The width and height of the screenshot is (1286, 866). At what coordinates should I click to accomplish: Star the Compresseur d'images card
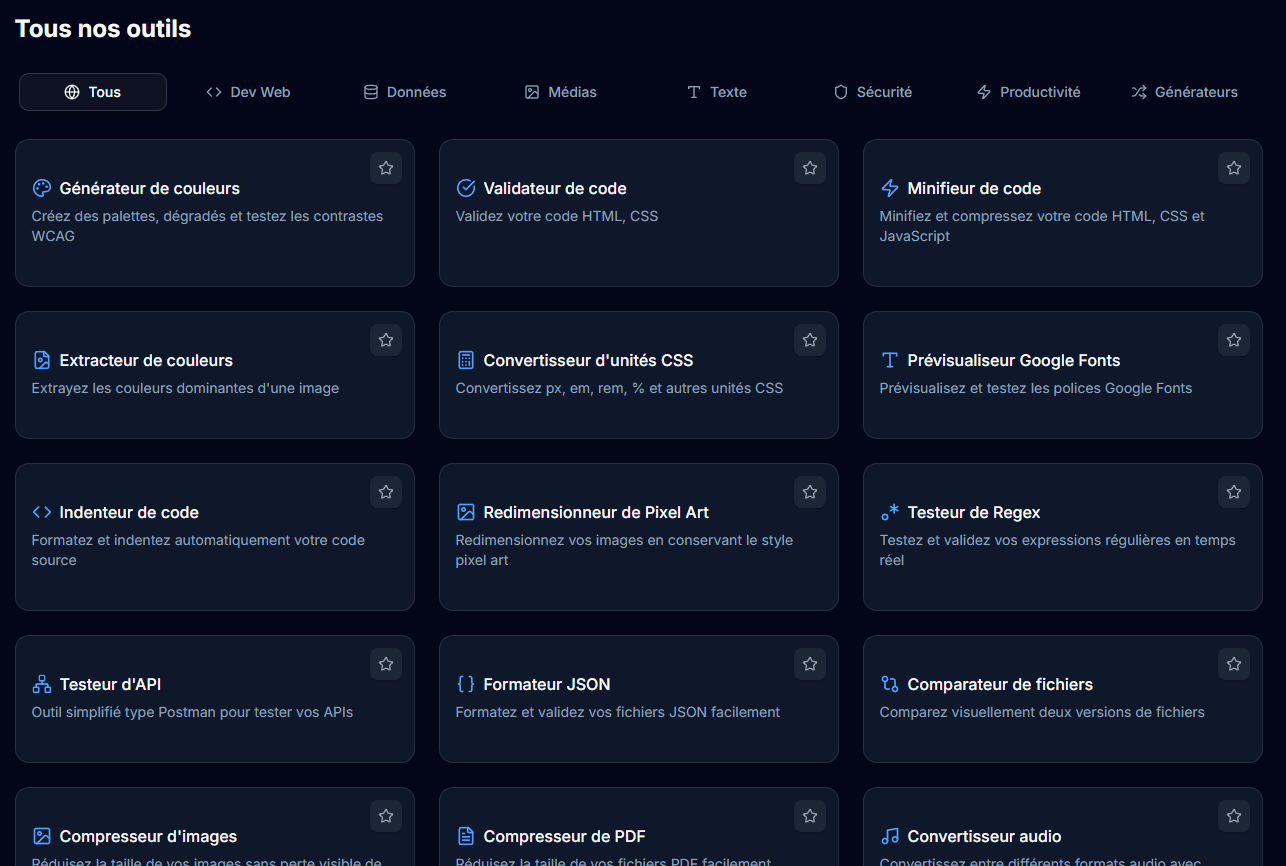(x=386, y=816)
